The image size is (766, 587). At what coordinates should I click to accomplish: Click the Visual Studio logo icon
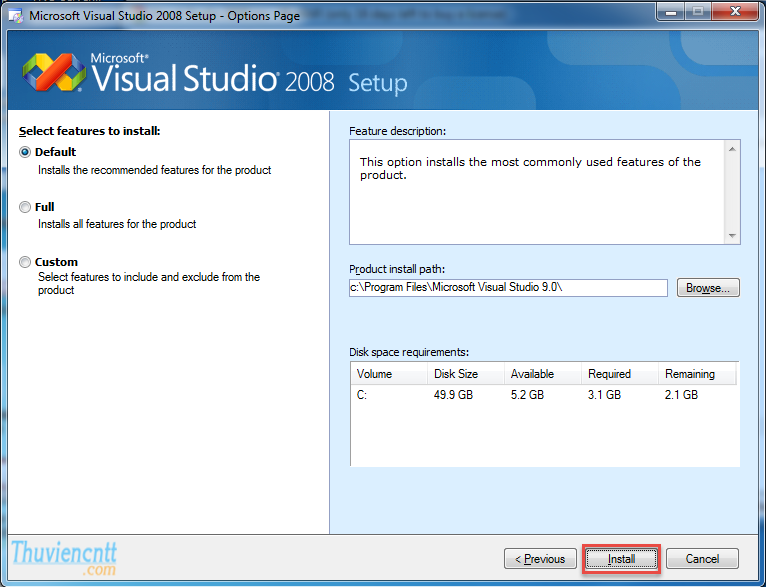pos(54,72)
